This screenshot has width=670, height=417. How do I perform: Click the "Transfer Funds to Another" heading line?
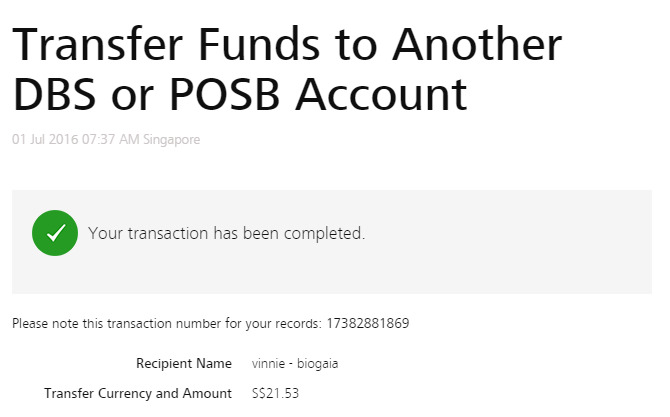point(287,44)
